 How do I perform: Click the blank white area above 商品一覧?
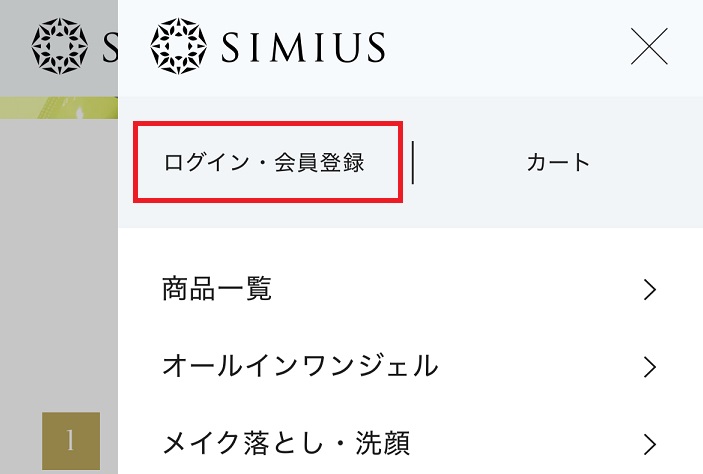(410, 249)
